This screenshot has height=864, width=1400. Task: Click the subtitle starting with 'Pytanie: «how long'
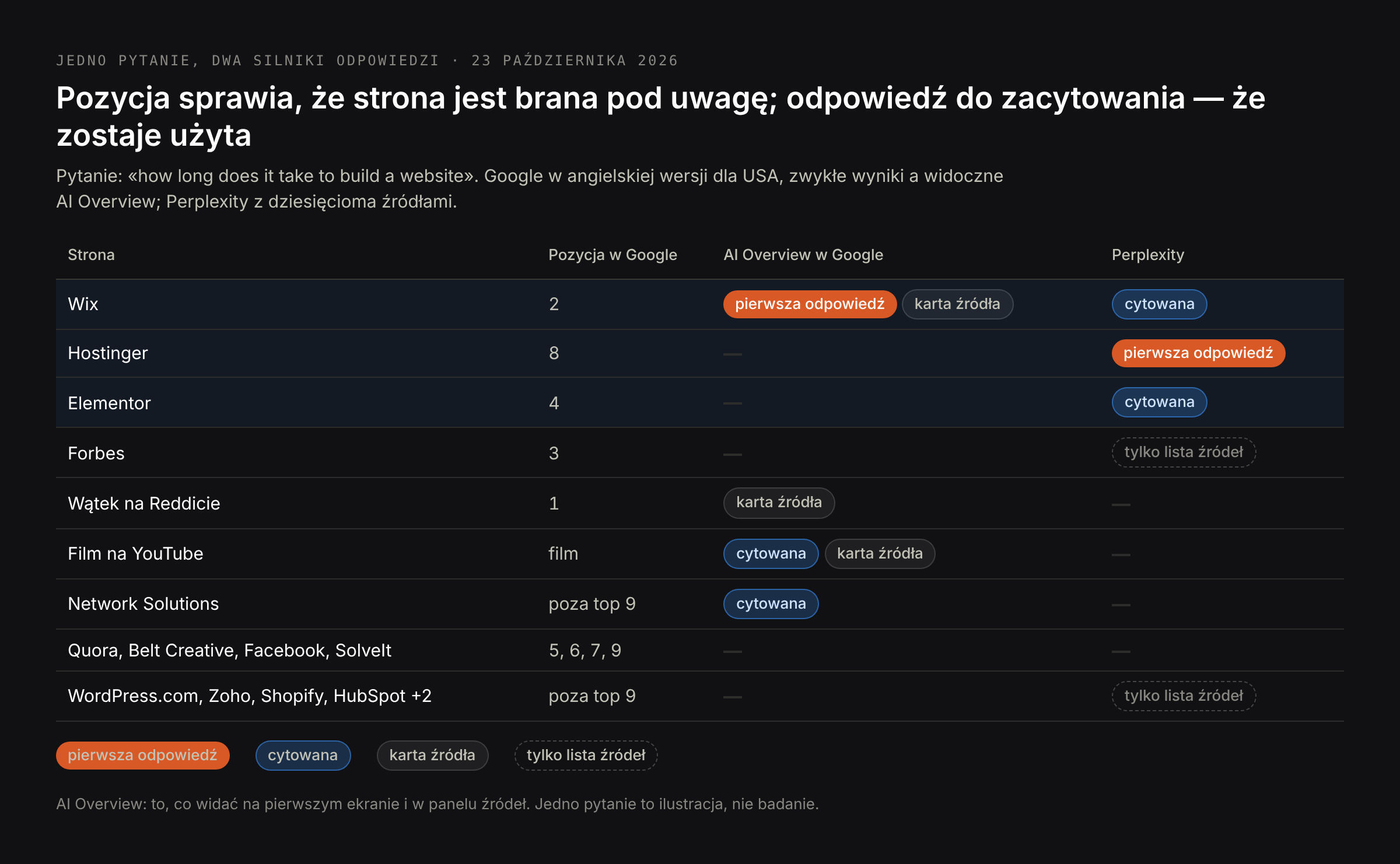(530, 188)
